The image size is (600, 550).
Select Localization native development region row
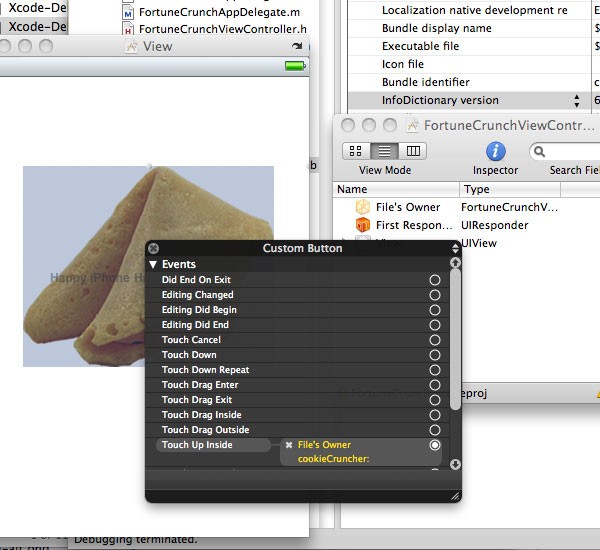[474, 10]
